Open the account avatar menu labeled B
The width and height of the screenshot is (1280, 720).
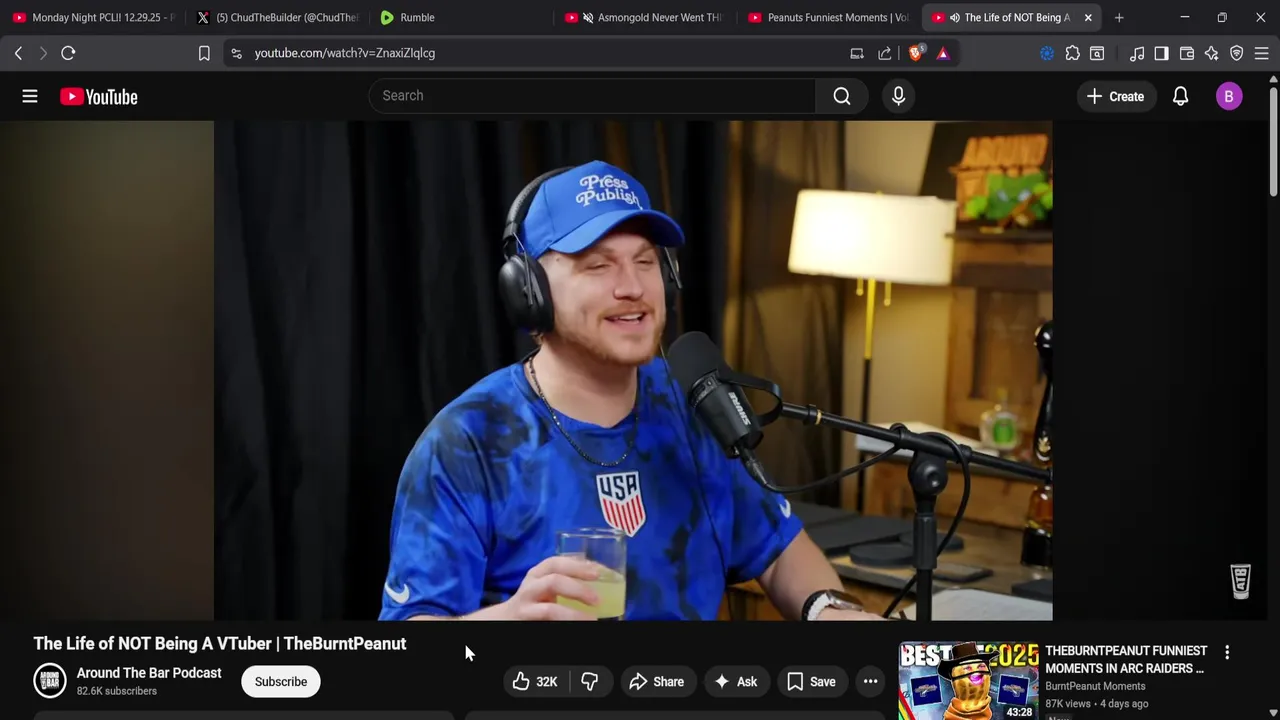(x=1229, y=96)
